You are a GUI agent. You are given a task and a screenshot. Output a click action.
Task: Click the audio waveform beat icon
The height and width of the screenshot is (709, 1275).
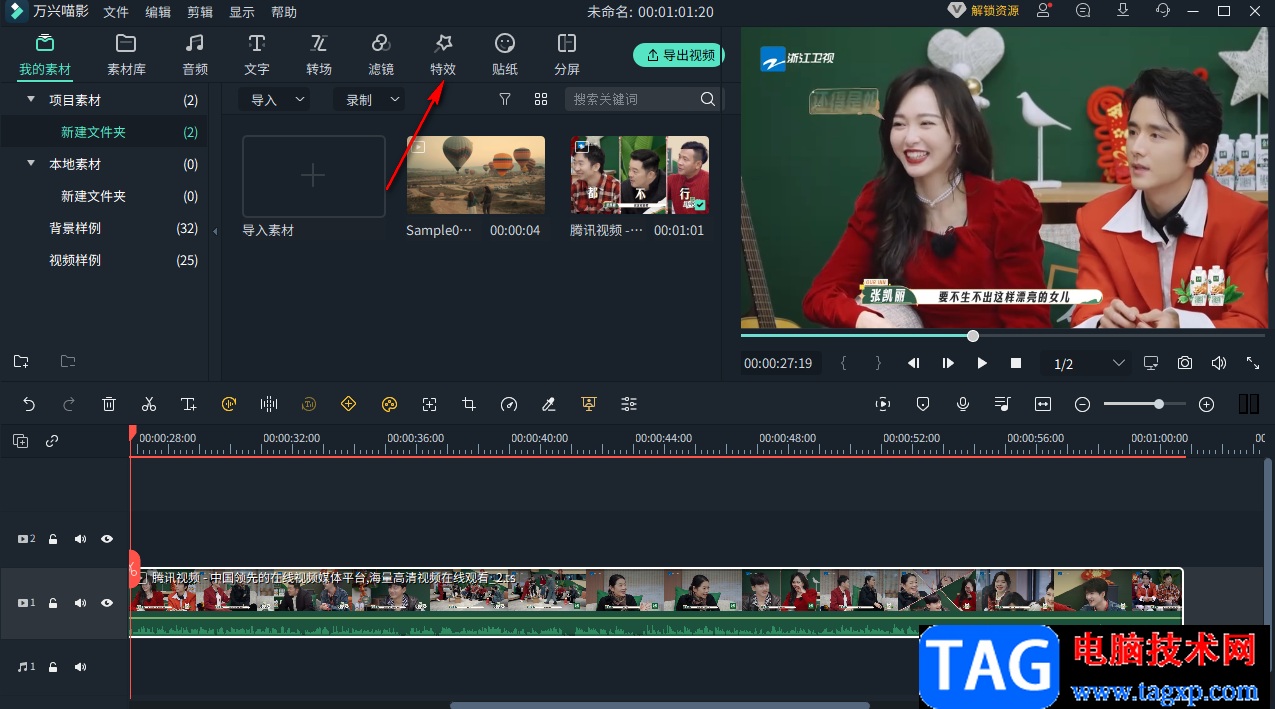269,404
